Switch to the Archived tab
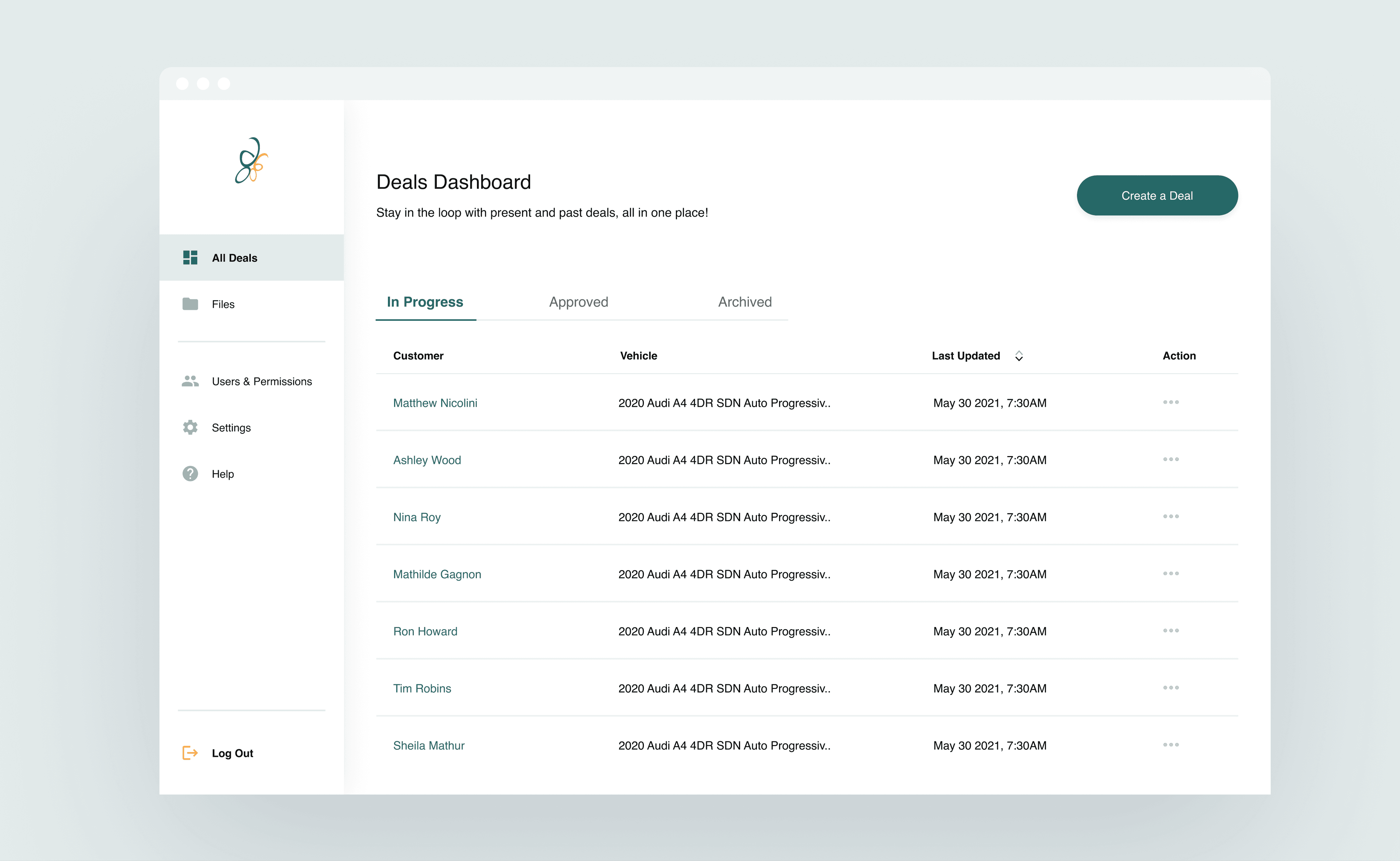1400x861 pixels. point(745,302)
